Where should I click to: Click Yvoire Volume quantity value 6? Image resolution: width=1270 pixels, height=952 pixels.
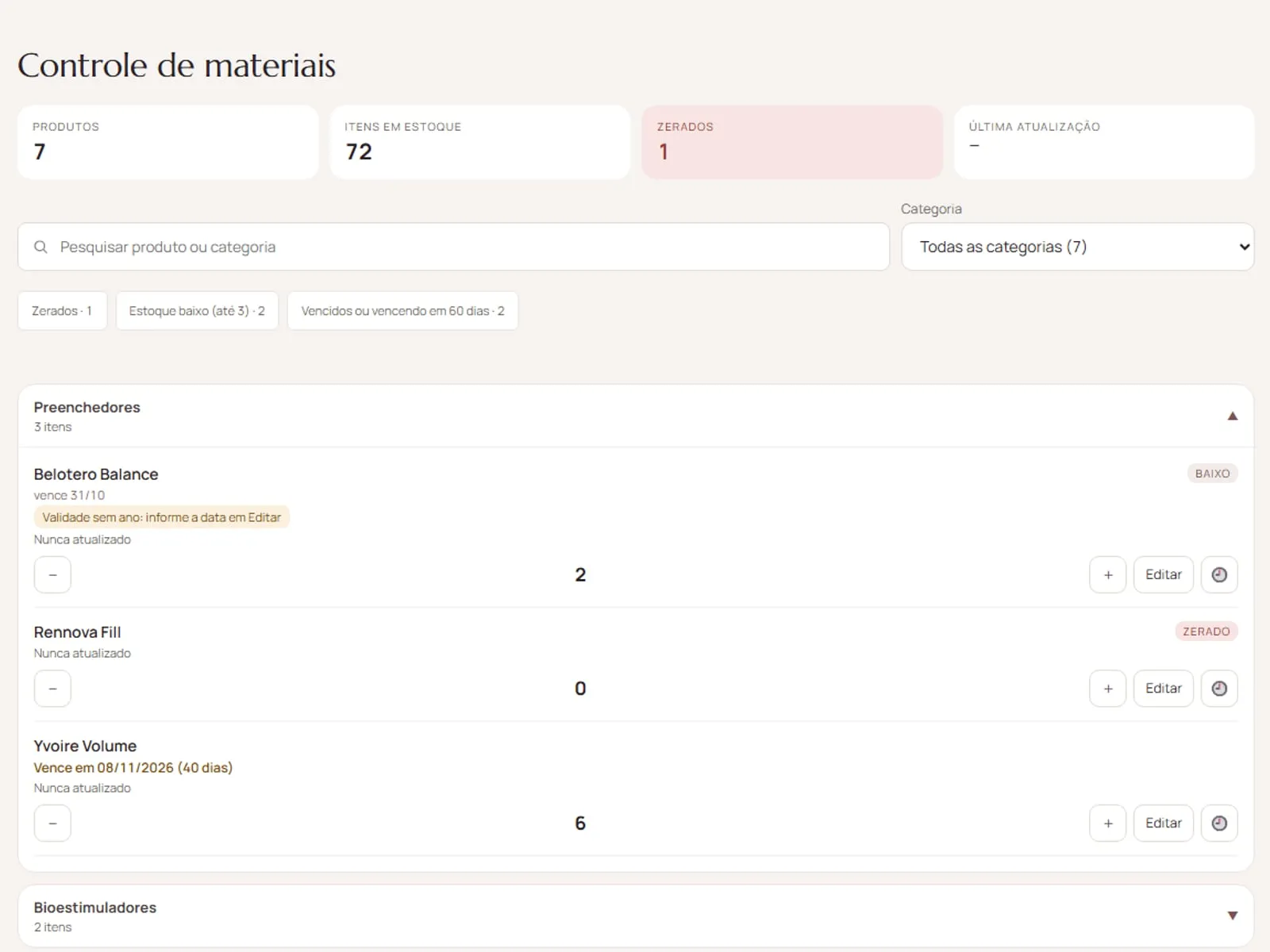580,823
